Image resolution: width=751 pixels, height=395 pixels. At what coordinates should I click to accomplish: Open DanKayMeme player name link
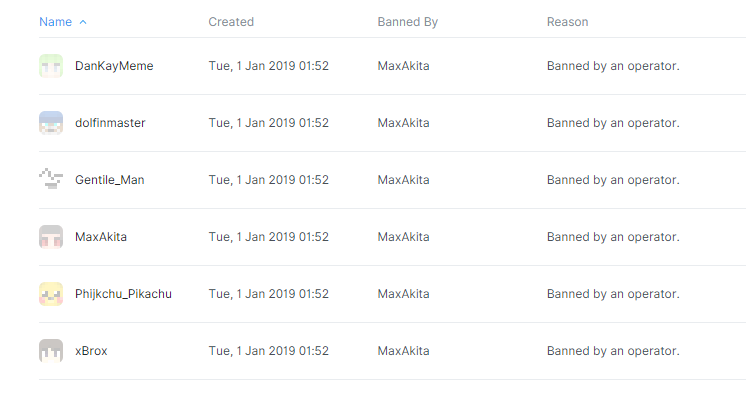(x=114, y=66)
